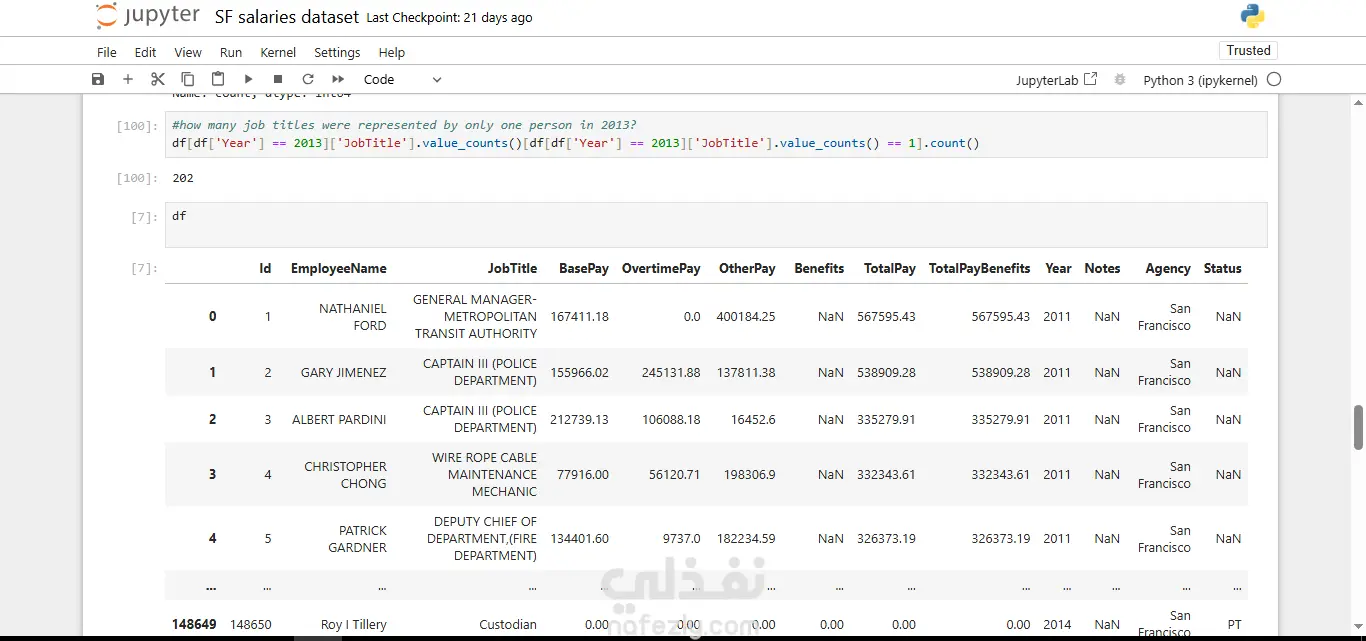Restart kernel and run all cells icon
Image resolution: width=1366 pixels, height=641 pixels.
(338, 79)
